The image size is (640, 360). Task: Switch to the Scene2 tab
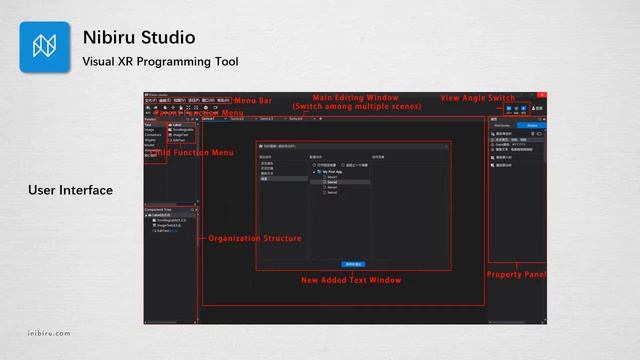click(x=237, y=119)
